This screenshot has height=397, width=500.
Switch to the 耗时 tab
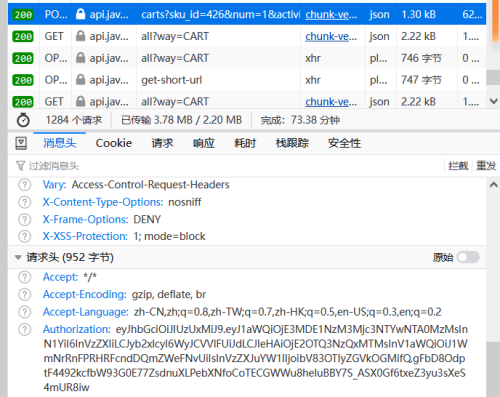pos(245,143)
